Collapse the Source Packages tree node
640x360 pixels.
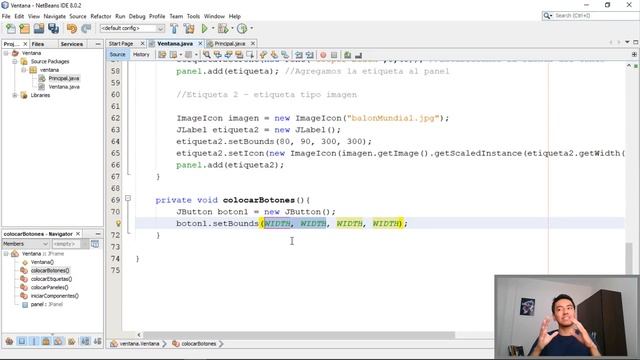[15, 62]
